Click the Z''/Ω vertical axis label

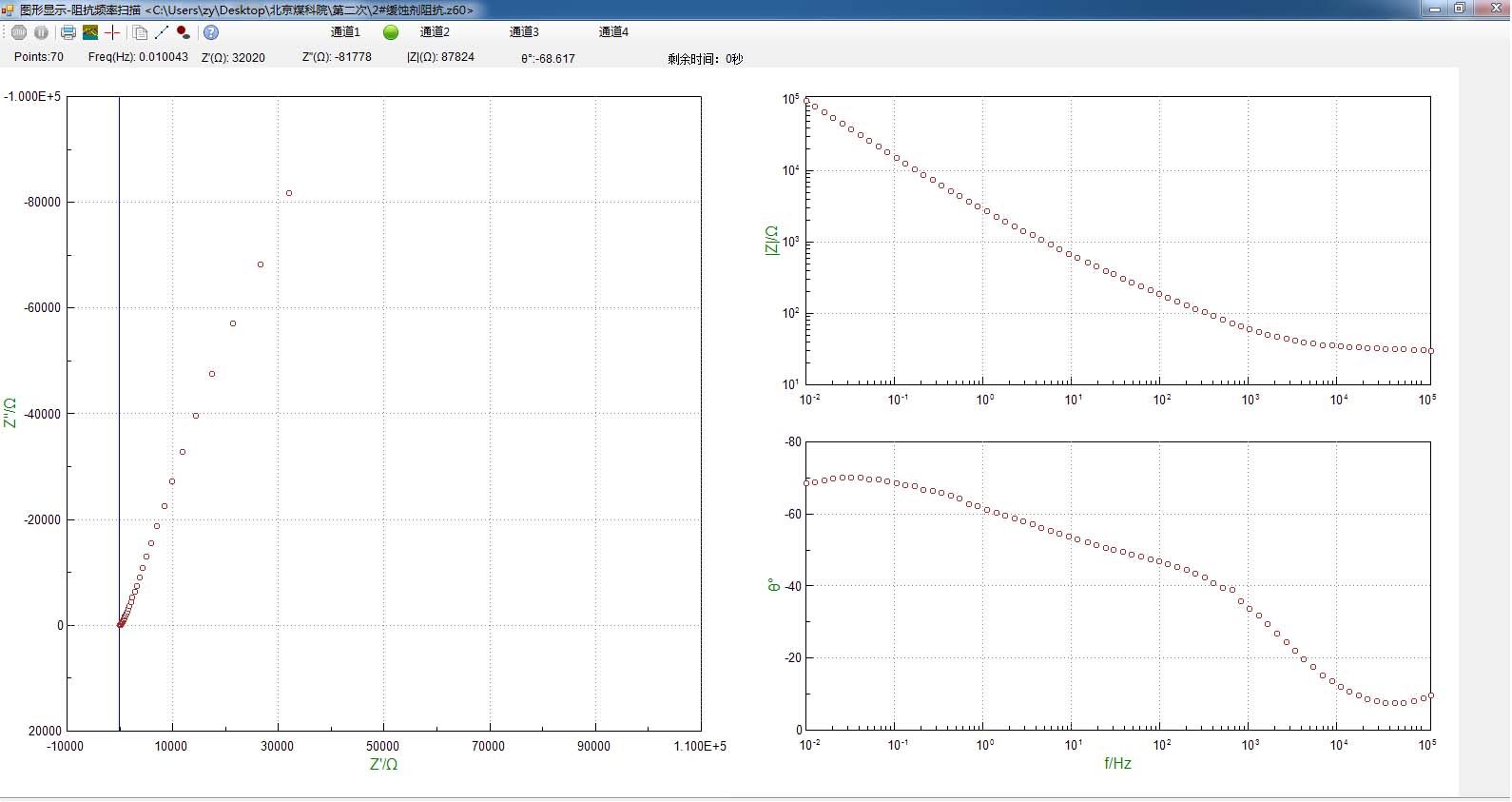(x=10, y=413)
